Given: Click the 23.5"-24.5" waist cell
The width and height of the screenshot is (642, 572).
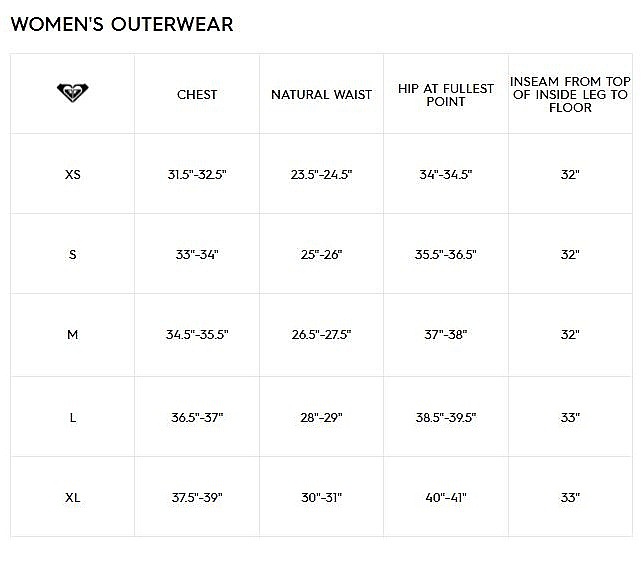Looking at the screenshot, I should pos(321,174).
